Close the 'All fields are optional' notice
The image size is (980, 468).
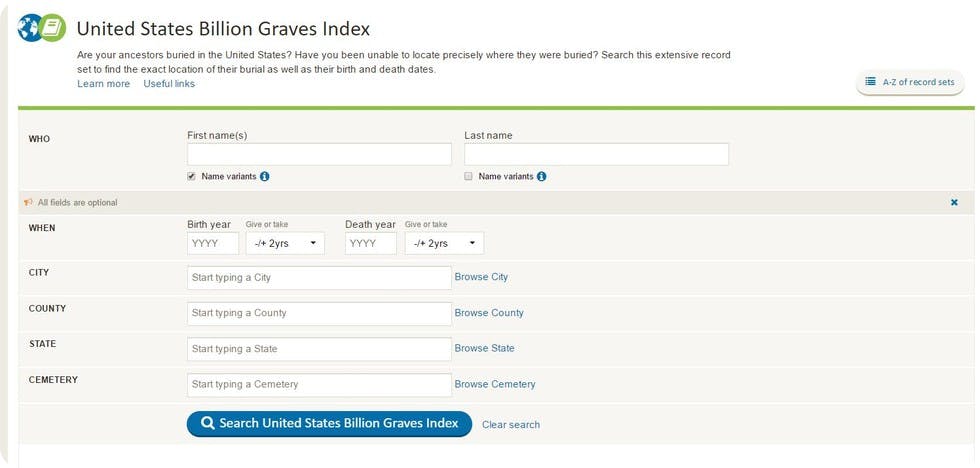(954, 202)
